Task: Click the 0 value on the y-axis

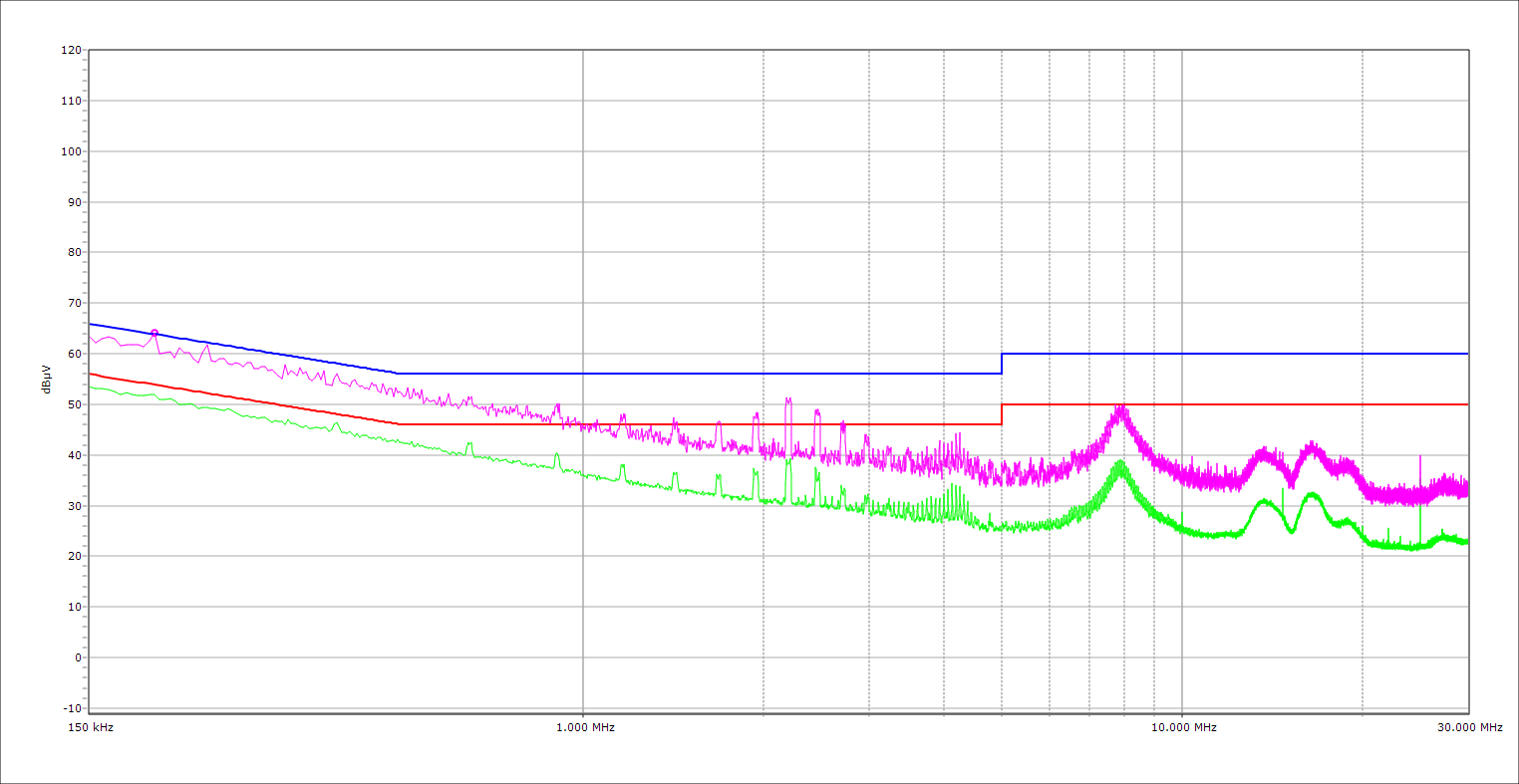Action: point(77,657)
